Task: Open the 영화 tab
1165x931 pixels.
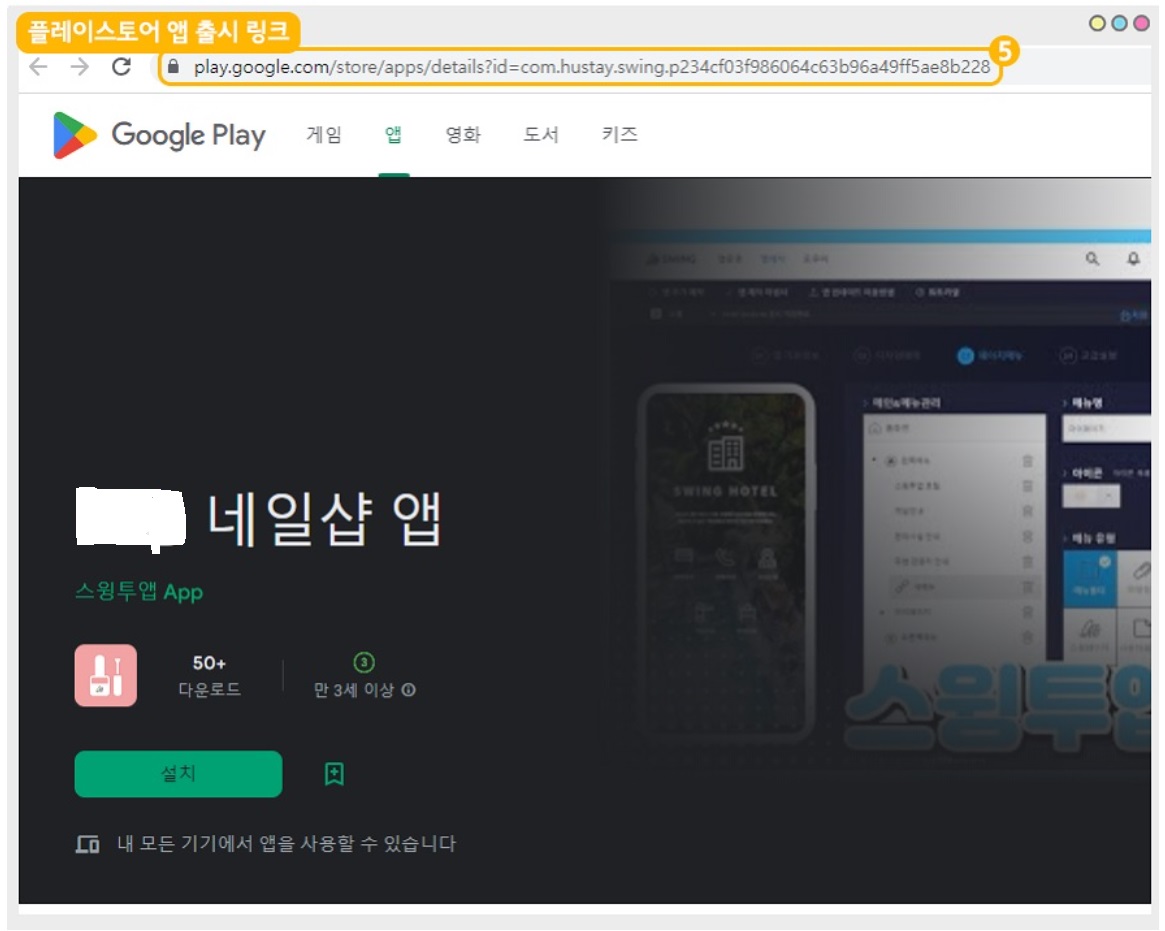Action: click(x=463, y=134)
